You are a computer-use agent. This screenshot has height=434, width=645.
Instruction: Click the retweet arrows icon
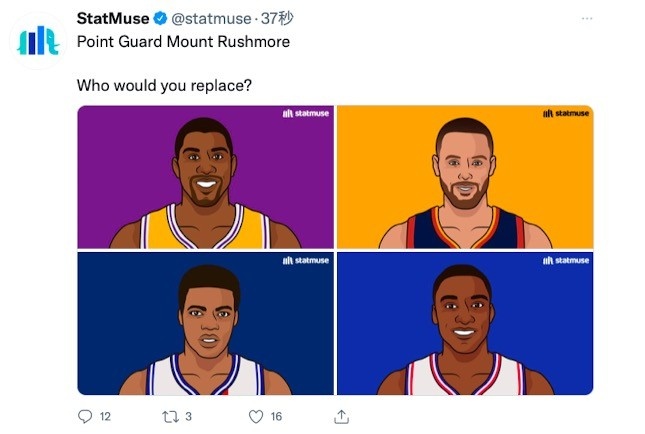coord(167,415)
